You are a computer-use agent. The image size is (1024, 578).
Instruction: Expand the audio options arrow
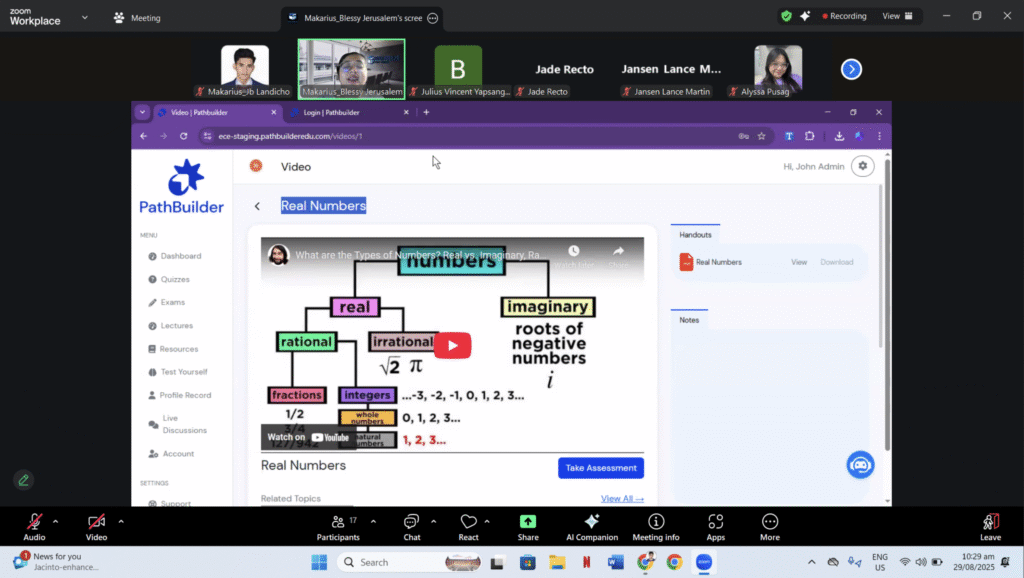pyautogui.click(x=55, y=521)
